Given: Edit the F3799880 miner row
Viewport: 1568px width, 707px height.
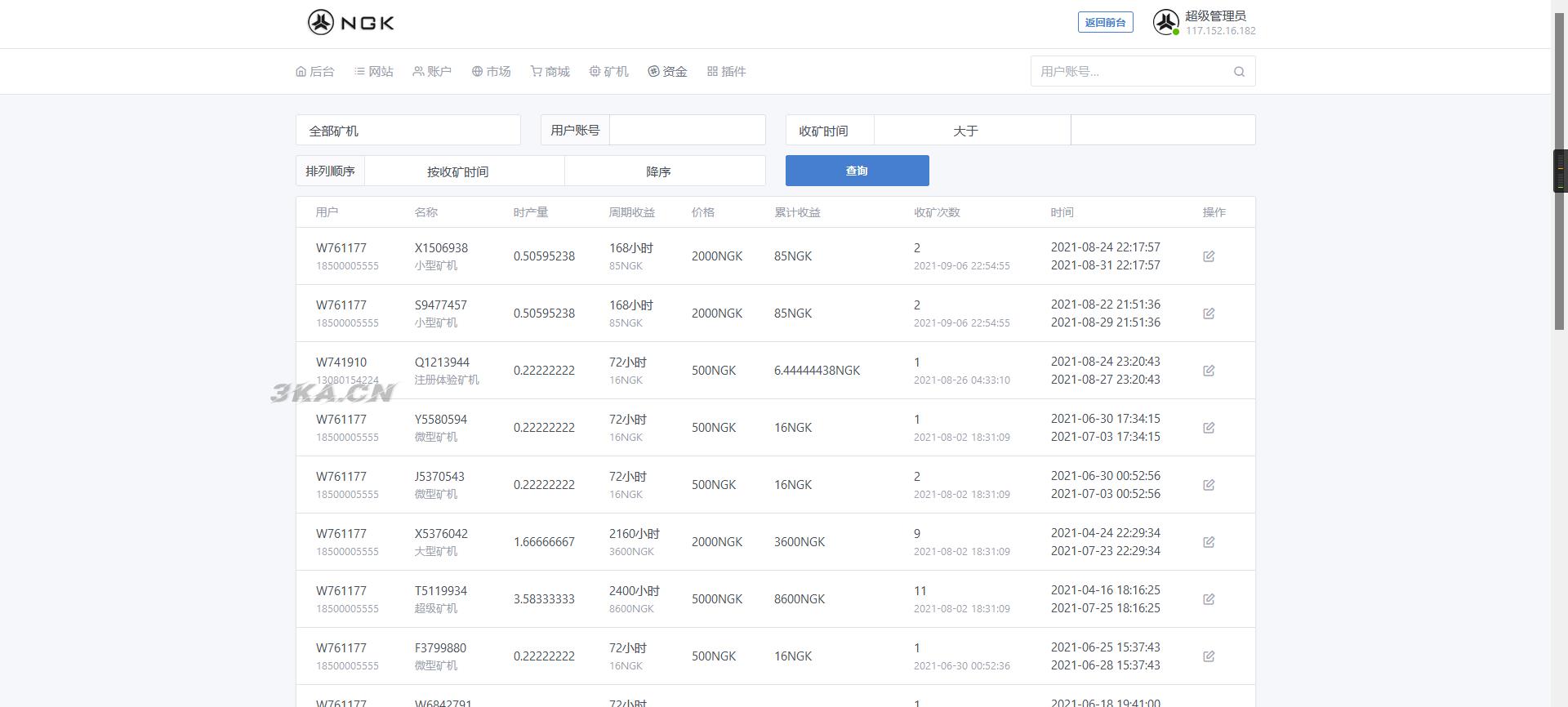Looking at the screenshot, I should coord(1209,656).
